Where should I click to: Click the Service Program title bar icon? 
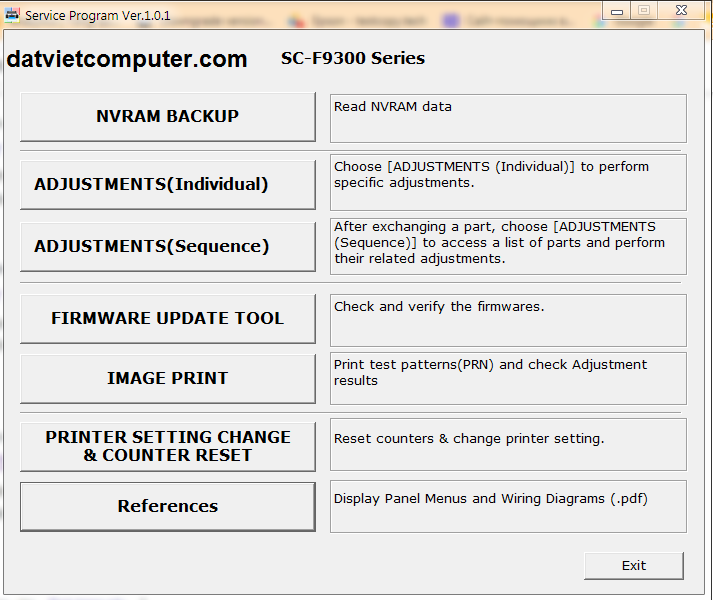pos(12,15)
